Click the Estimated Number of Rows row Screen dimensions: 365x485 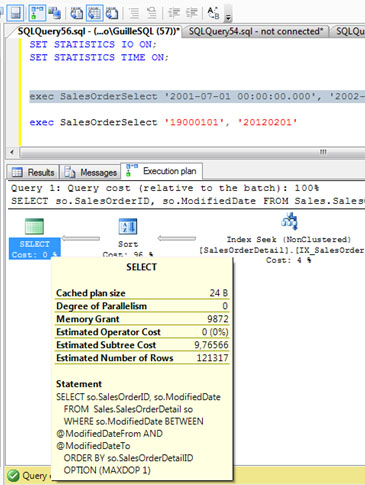(x=142, y=358)
